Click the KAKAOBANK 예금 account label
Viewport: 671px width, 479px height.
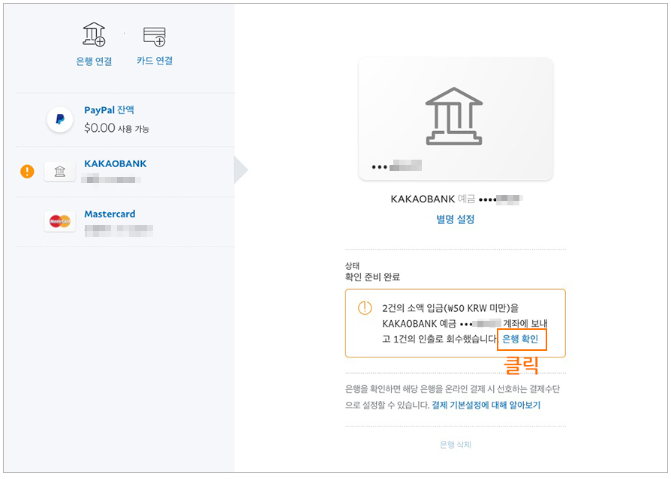point(456,199)
